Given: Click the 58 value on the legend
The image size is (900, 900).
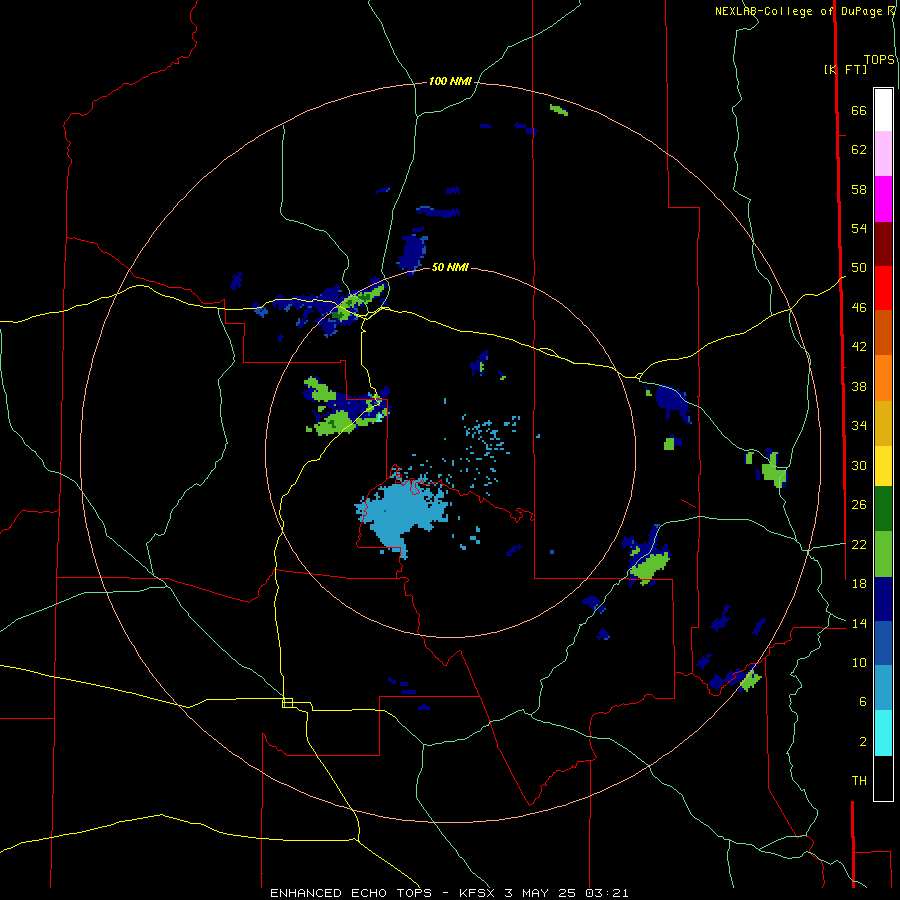Looking at the screenshot, I should click(x=859, y=189).
